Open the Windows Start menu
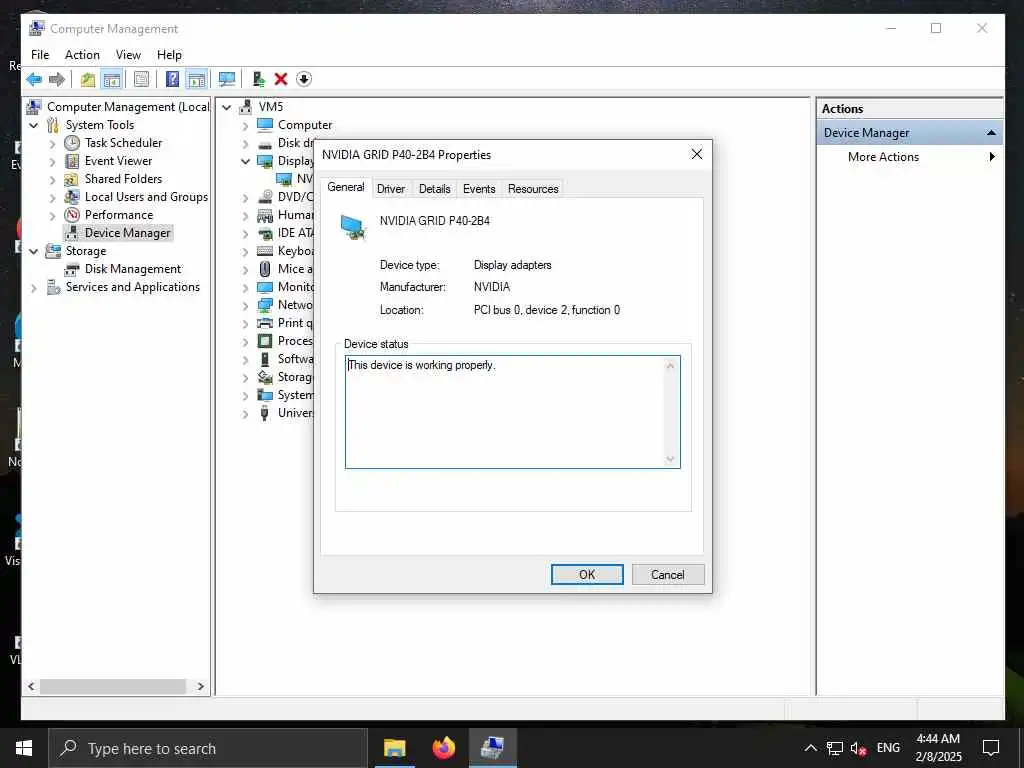 pyautogui.click(x=24, y=748)
